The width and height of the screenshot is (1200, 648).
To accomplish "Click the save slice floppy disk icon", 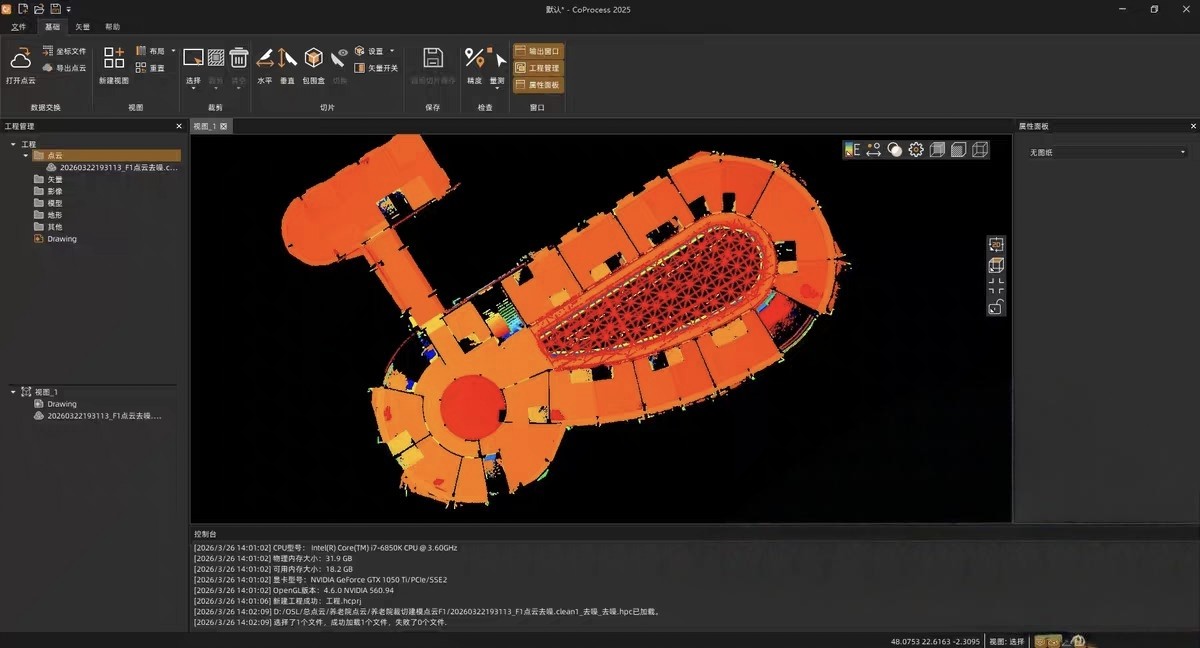I will point(433,57).
